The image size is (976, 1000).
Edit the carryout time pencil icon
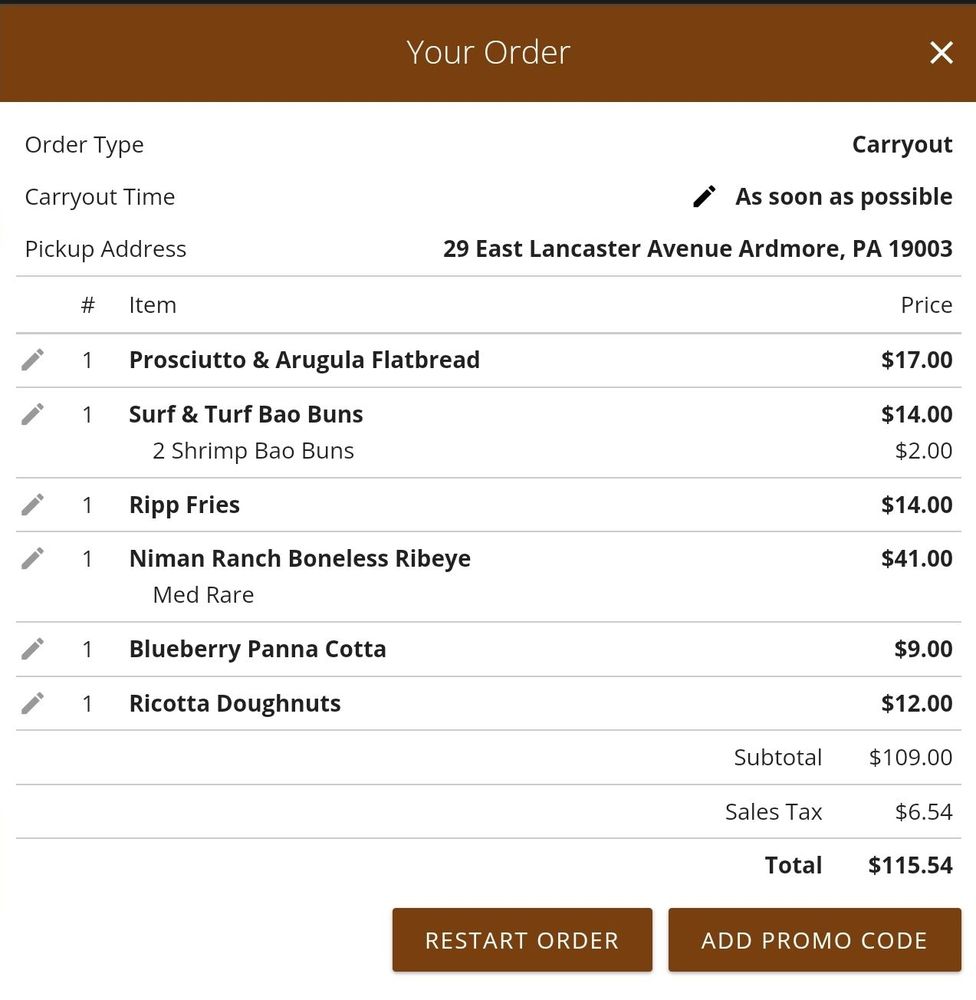(x=705, y=197)
